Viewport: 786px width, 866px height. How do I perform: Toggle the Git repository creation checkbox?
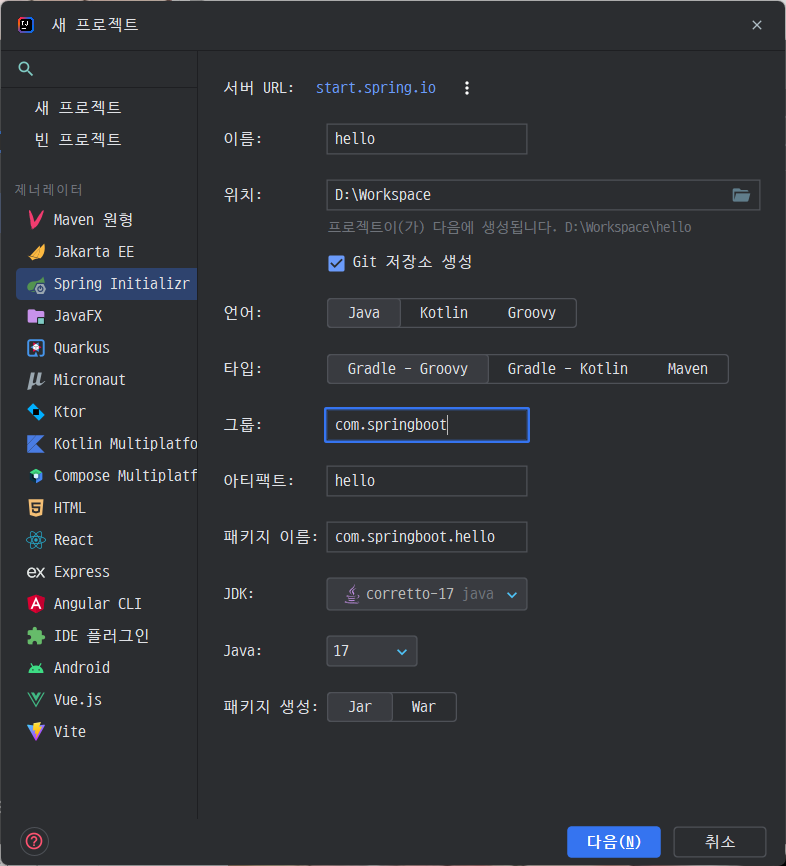(336, 263)
